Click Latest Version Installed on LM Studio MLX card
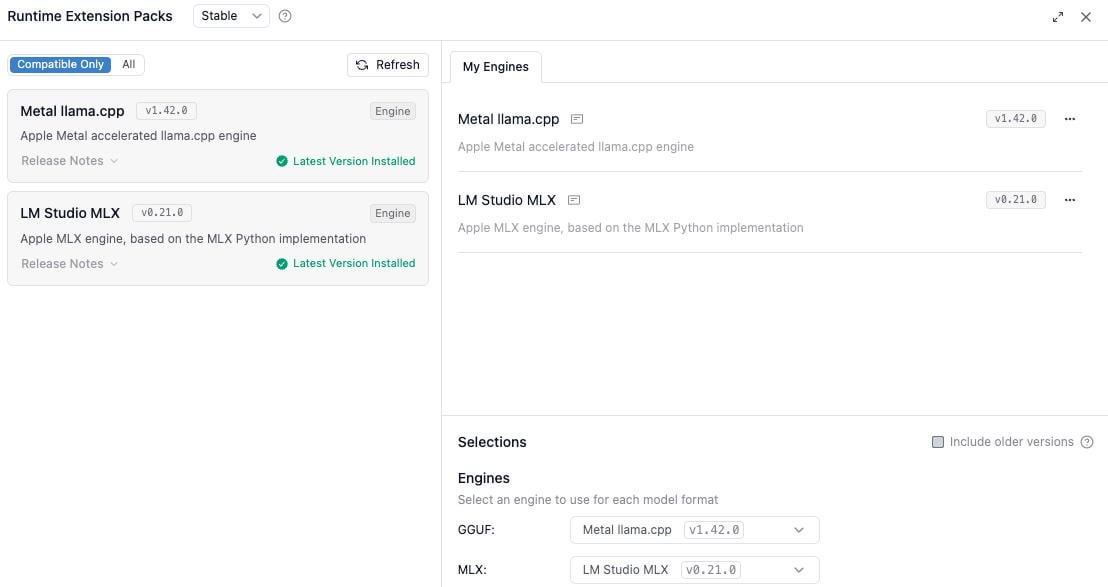This screenshot has width=1108, height=587. [x=354, y=263]
